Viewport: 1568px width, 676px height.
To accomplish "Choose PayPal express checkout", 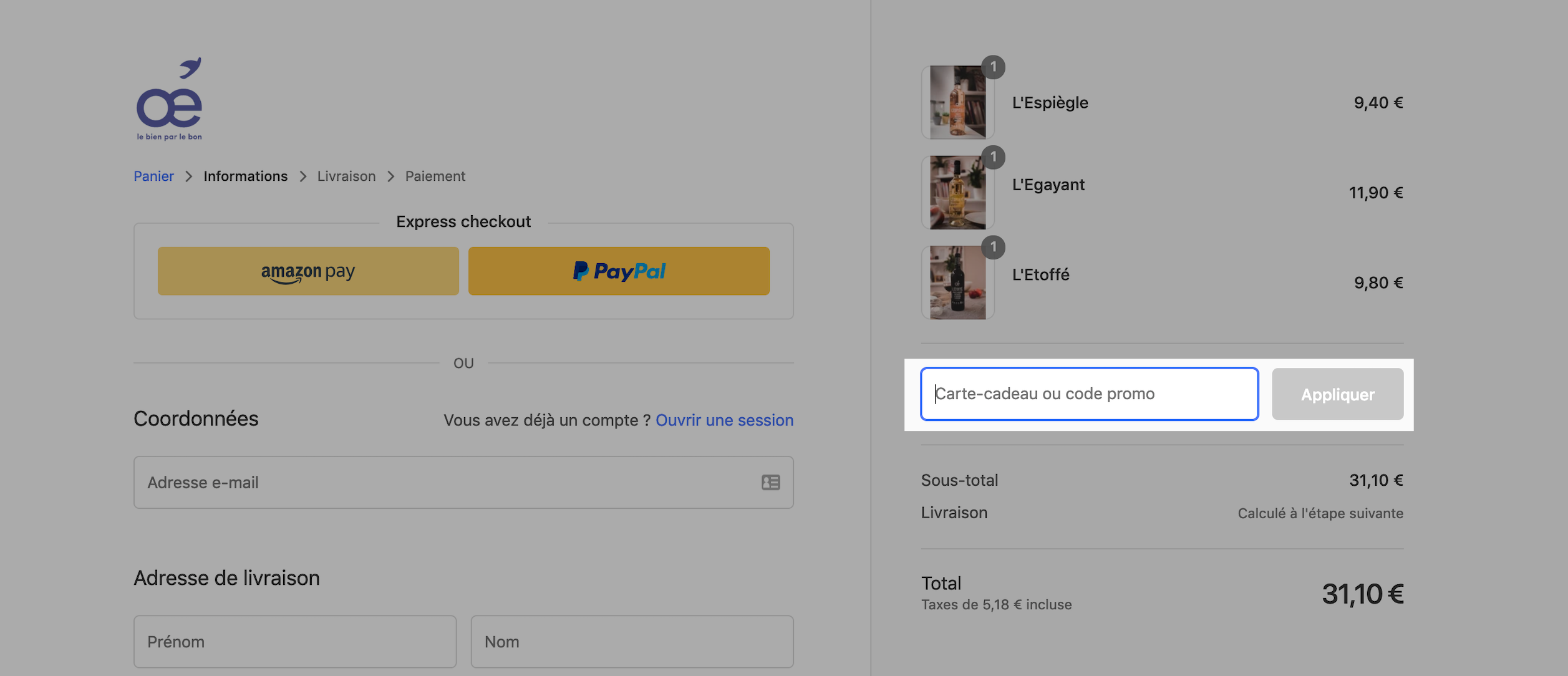I will 619,271.
